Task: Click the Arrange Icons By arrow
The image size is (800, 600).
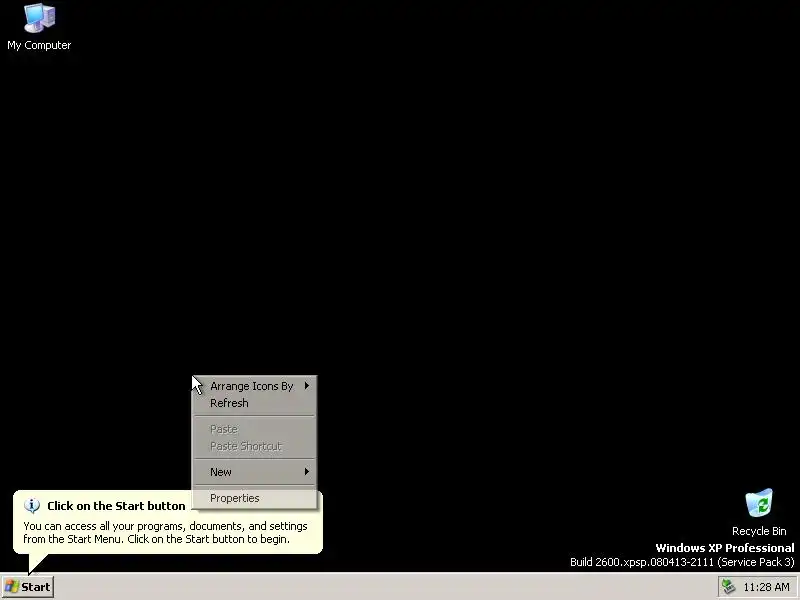Action: 307,386
